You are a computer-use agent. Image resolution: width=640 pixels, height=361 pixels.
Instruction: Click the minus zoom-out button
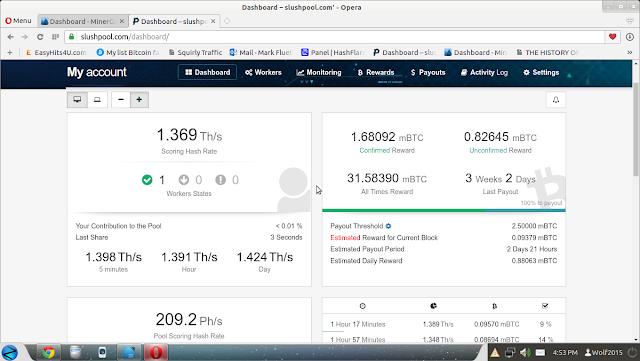(x=121, y=100)
